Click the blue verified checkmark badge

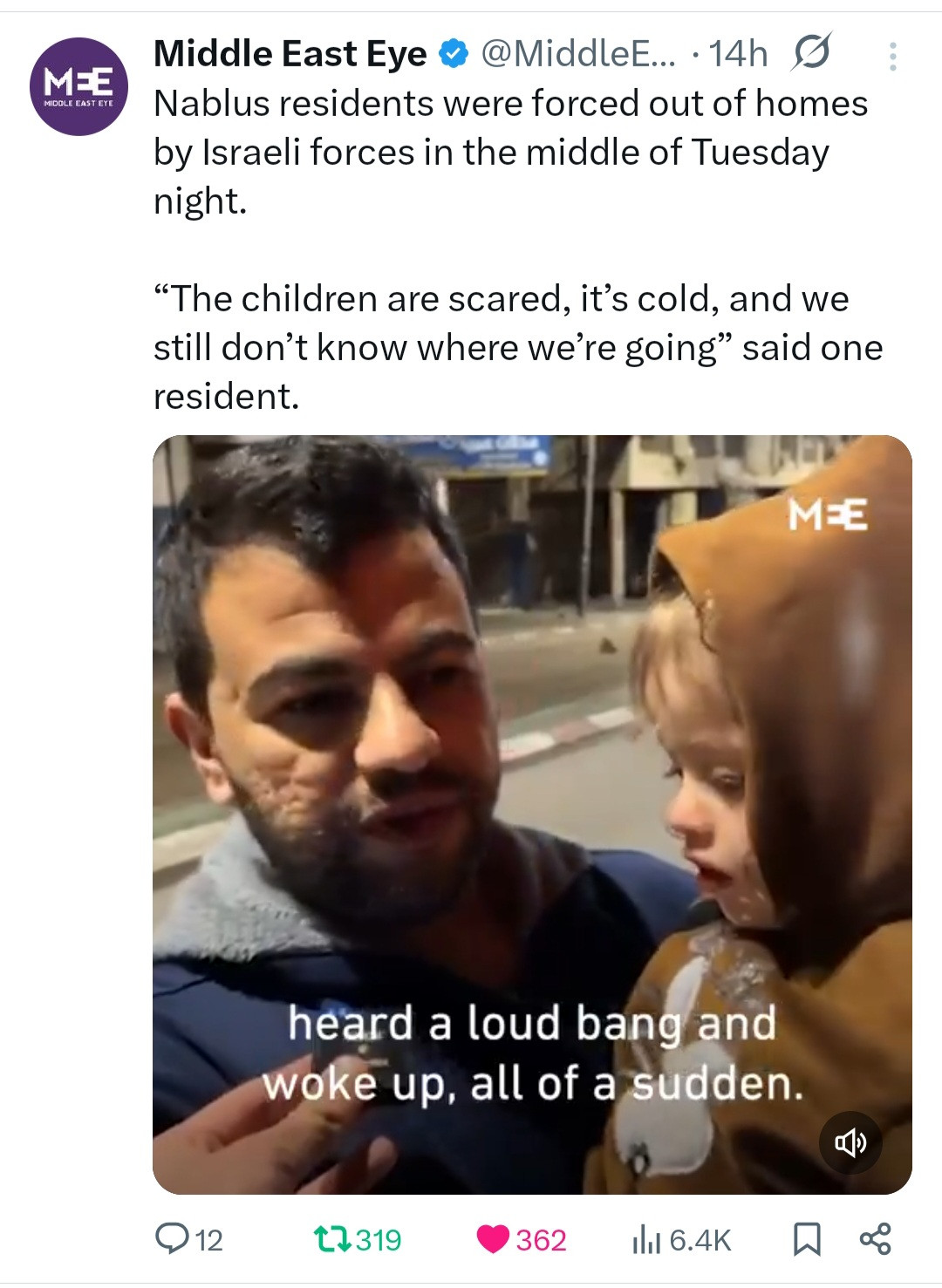tap(453, 55)
